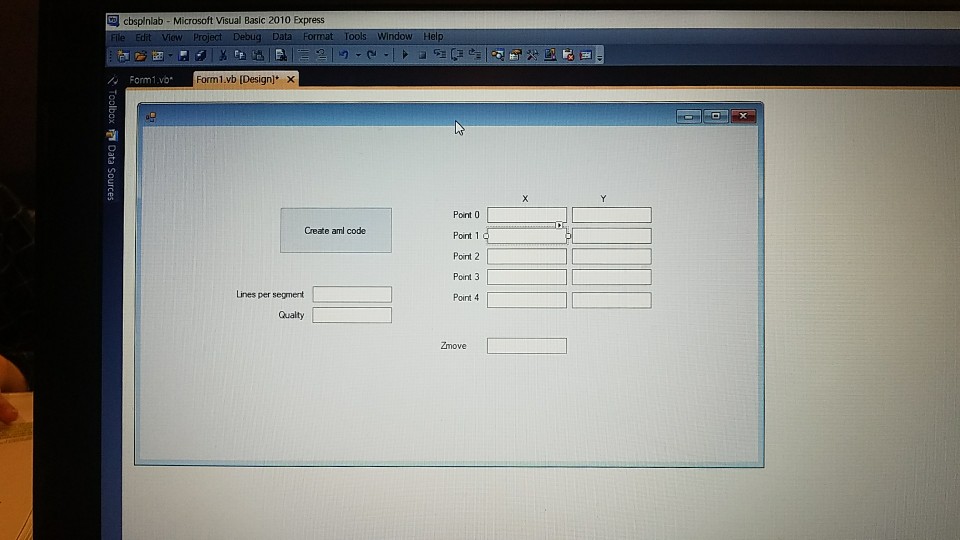The width and height of the screenshot is (960, 540).
Task: Expand the Toolbox side panel
Action: point(112,102)
